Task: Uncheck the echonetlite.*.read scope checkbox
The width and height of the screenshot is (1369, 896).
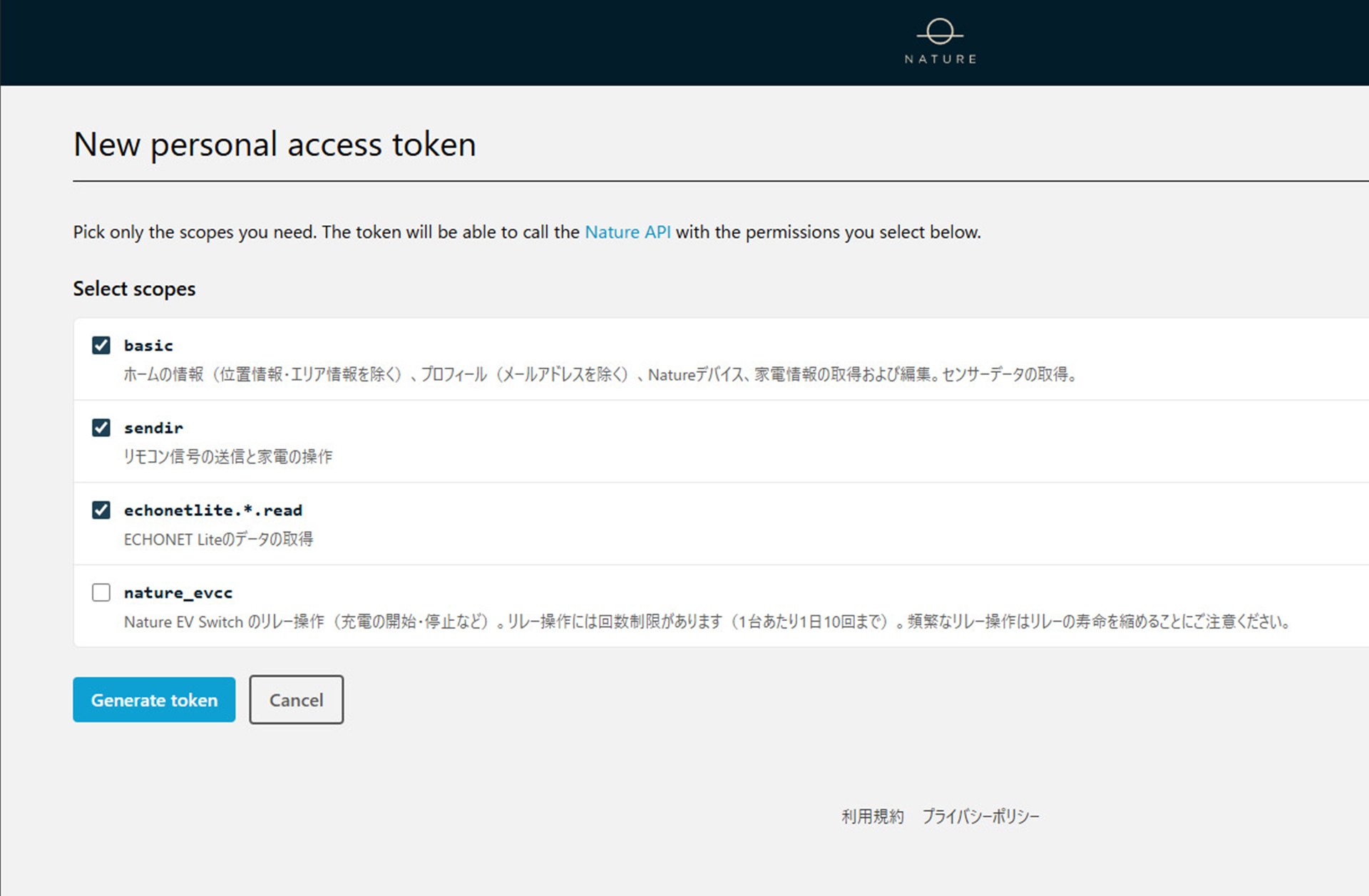Action: pyautogui.click(x=101, y=510)
